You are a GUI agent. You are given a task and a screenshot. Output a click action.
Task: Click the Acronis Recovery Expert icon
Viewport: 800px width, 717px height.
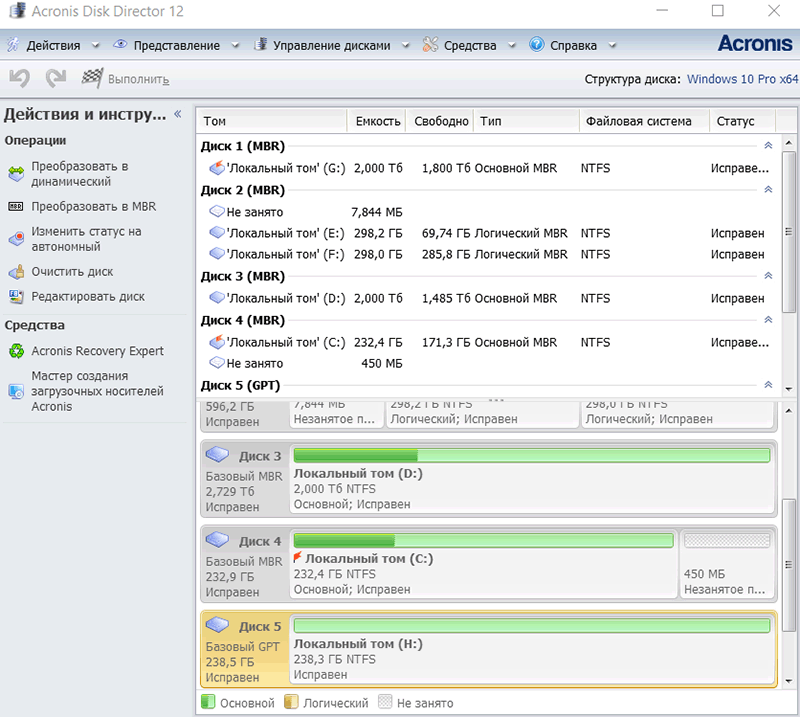pyautogui.click(x=16, y=351)
